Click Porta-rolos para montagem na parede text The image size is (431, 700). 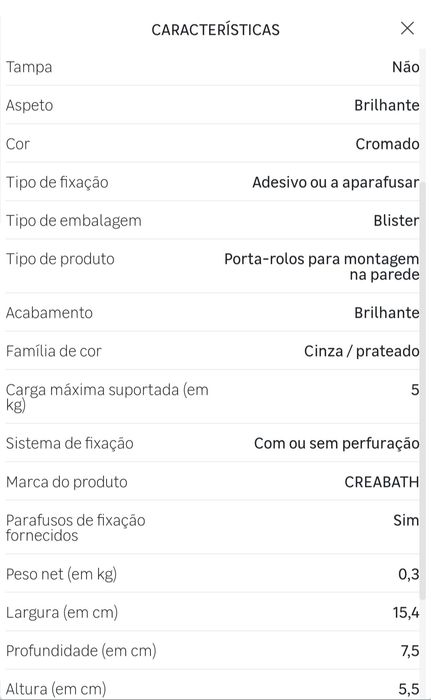tap(322, 267)
